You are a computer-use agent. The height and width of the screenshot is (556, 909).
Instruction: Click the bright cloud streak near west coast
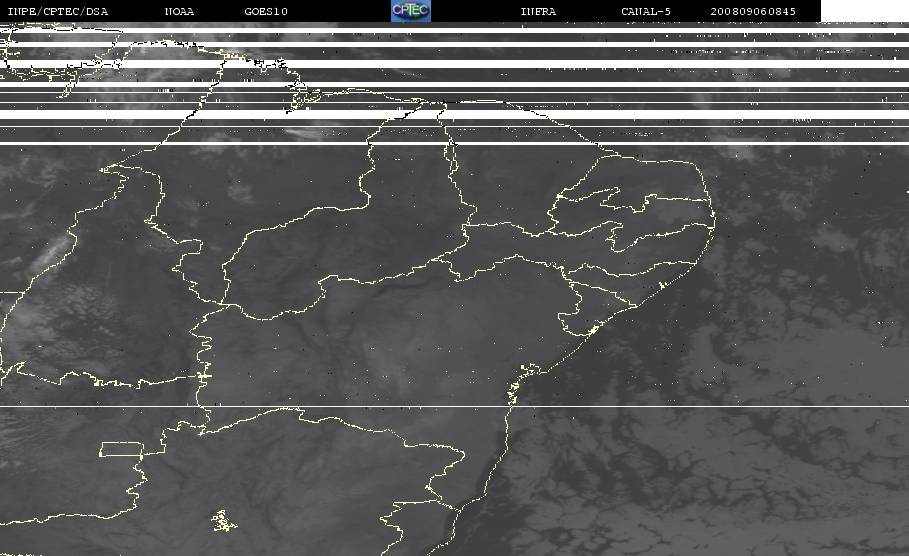(53, 250)
